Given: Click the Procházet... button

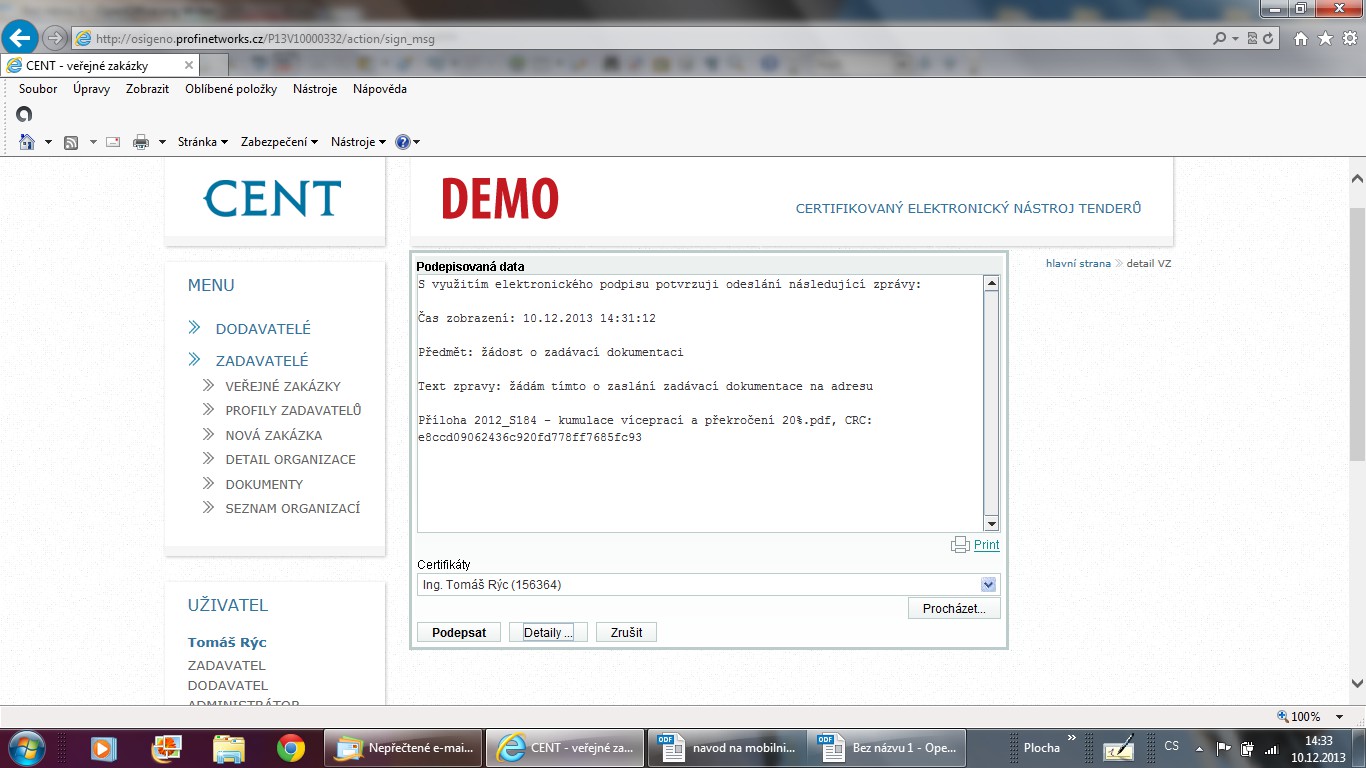Looking at the screenshot, I should (x=954, y=608).
